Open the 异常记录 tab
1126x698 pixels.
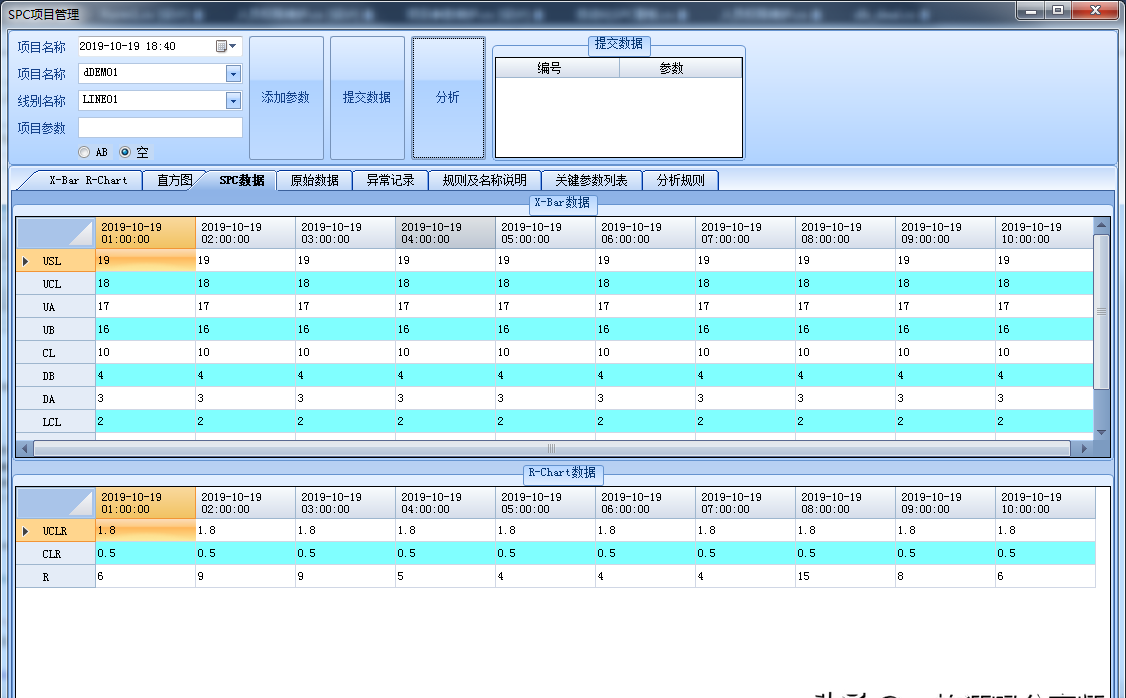click(x=390, y=181)
